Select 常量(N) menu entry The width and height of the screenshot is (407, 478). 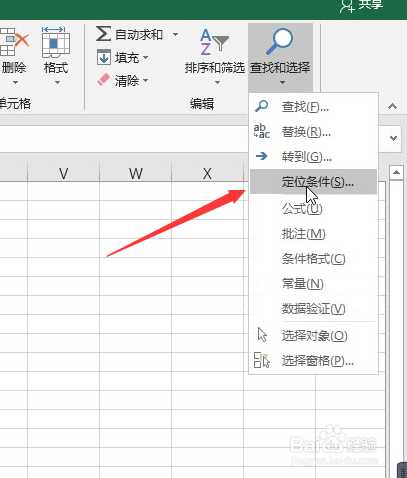313,284
